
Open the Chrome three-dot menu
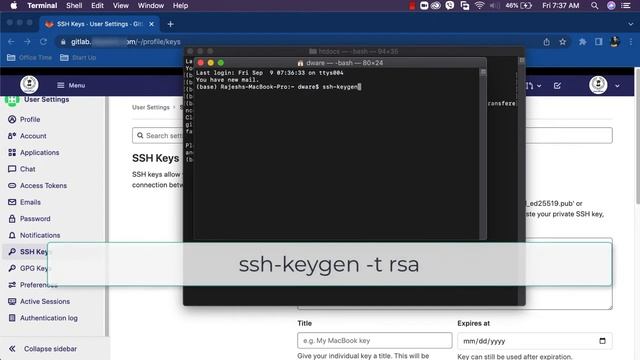click(x=631, y=42)
